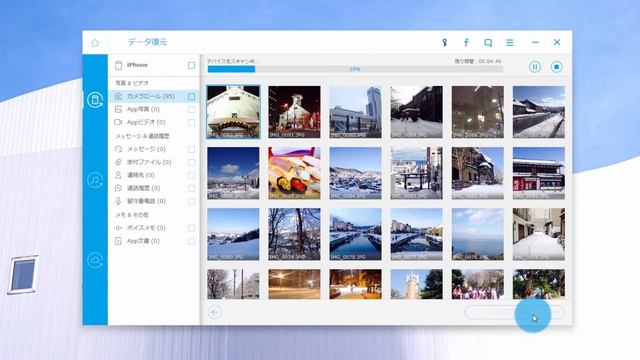This screenshot has height=360, width=640.
Task: Click the messages bubble icon
Action: pos(118,149)
